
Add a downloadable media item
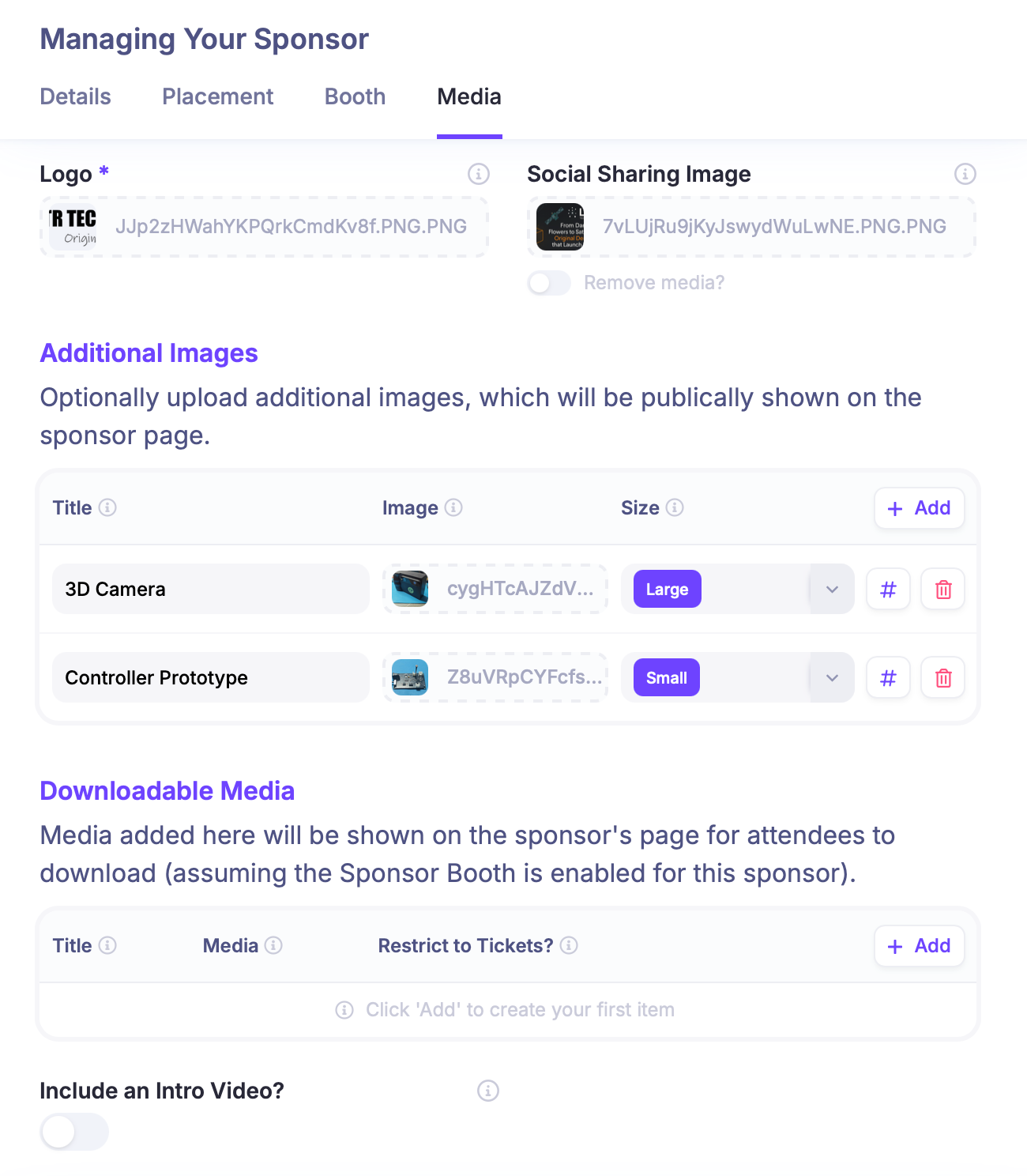pos(920,946)
